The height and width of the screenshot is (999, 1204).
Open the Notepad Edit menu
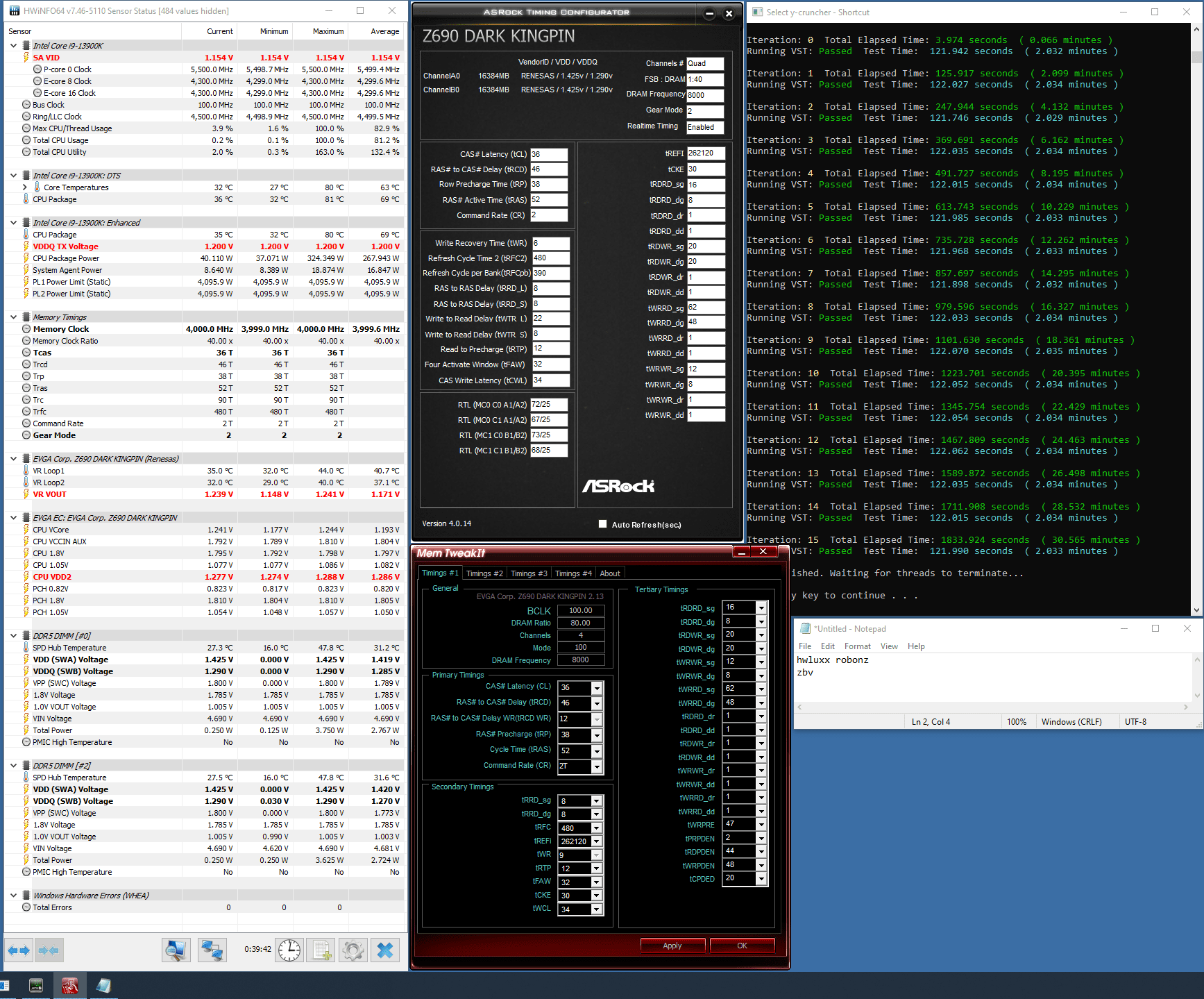(x=828, y=646)
